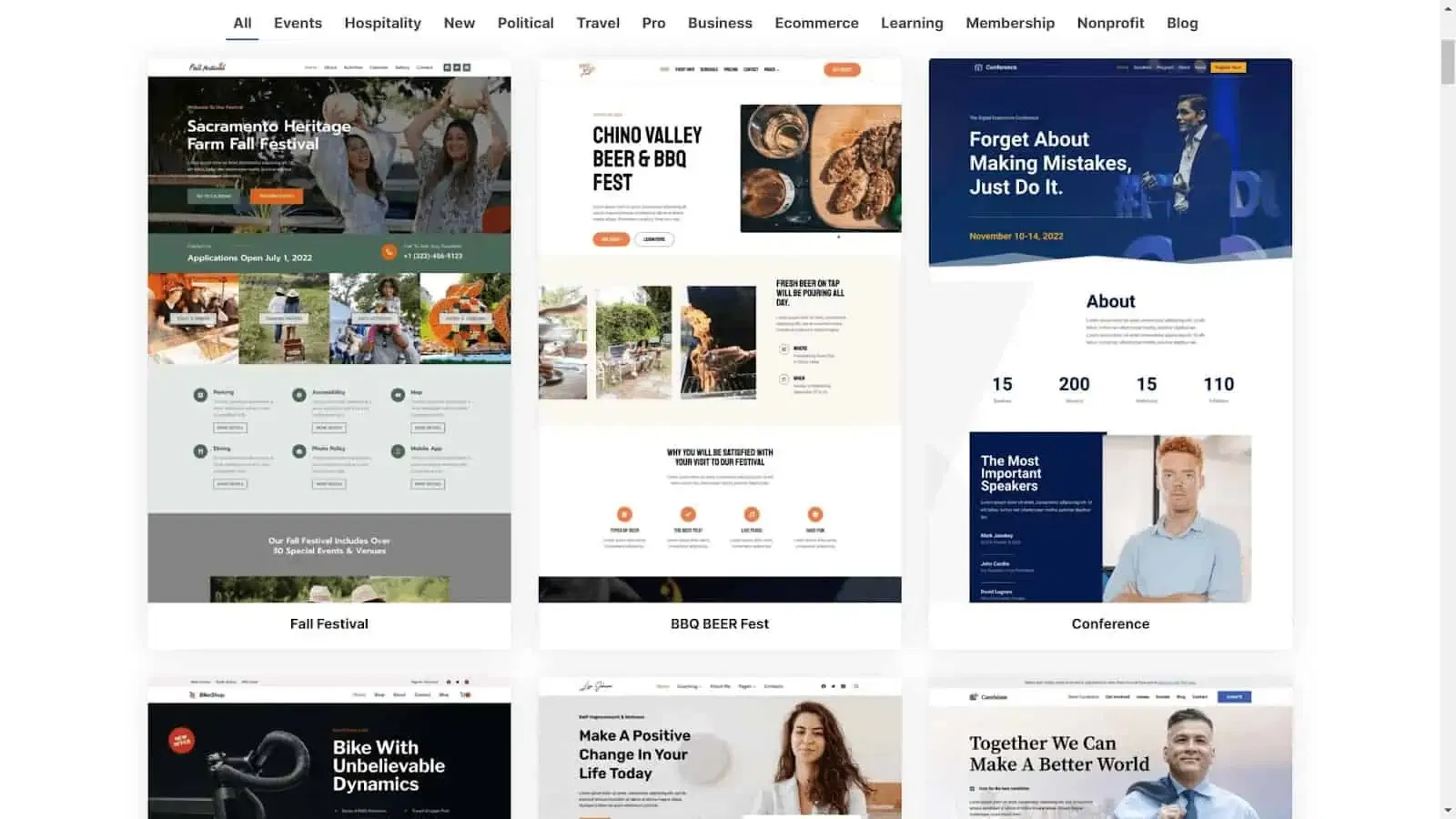Open the Fall Festival template preview
The image size is (1456, 819).
329,330
